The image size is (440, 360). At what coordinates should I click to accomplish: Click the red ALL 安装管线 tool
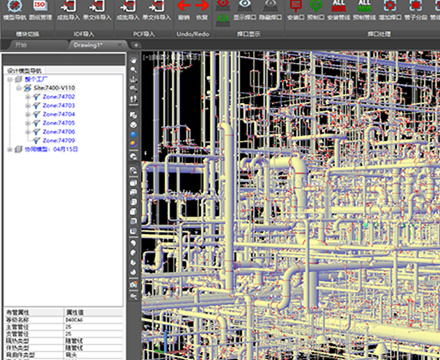pyautogui.click(x=338, y=10)
